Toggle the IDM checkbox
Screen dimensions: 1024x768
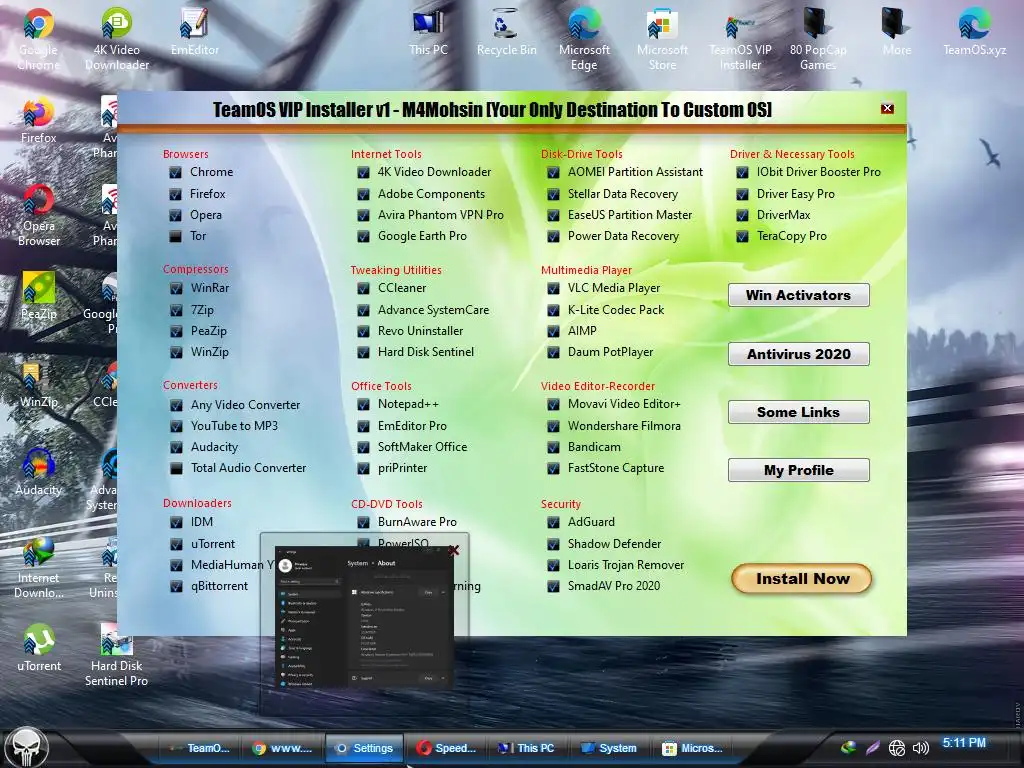(x=176, y=522)
